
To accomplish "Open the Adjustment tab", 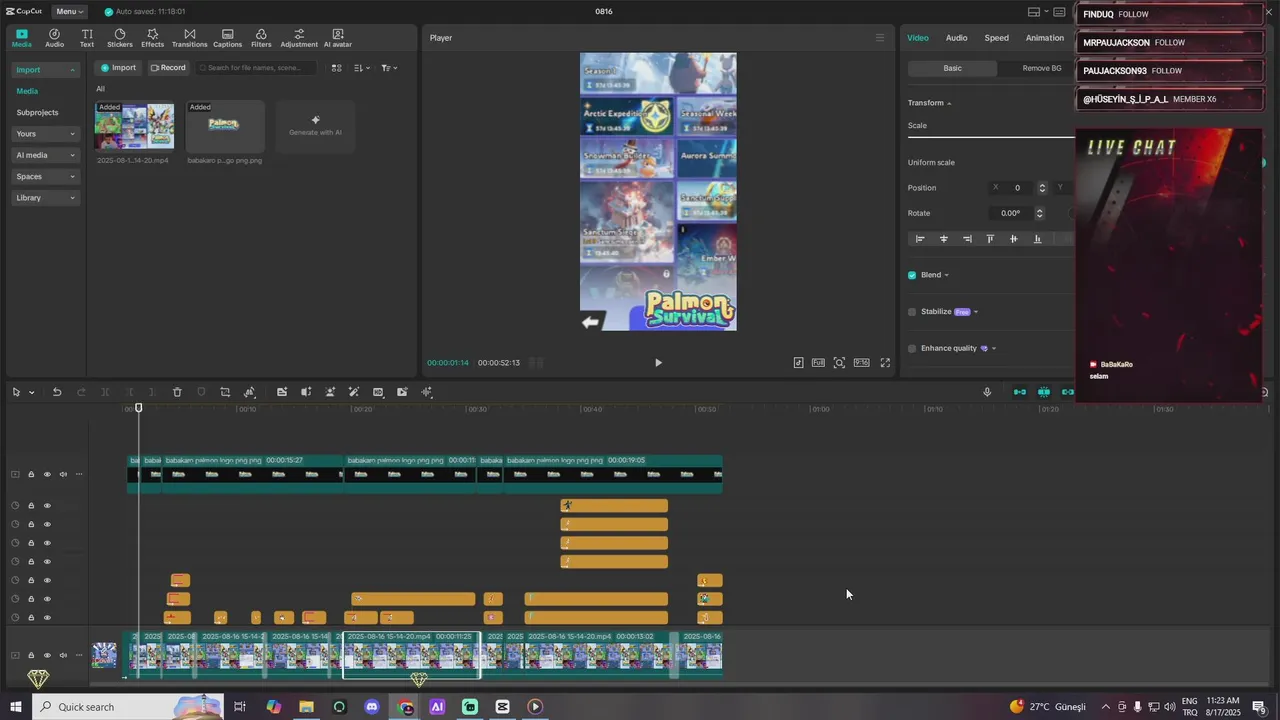I will pyautogui.click(x=299, y=38).
